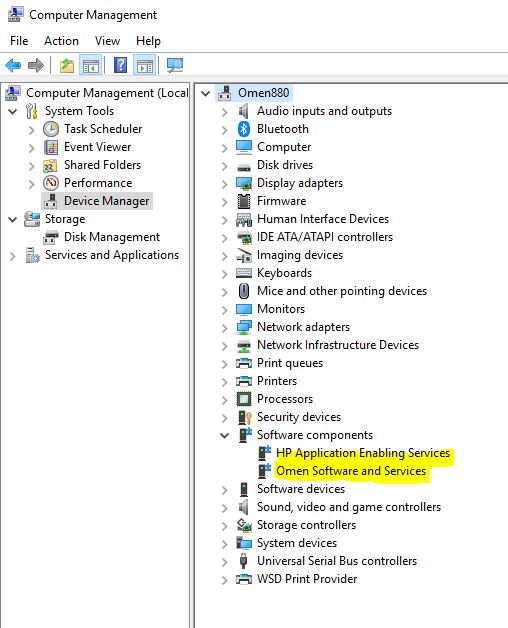
Task: Expand the Display adapters category
Action: pos(225,183)
